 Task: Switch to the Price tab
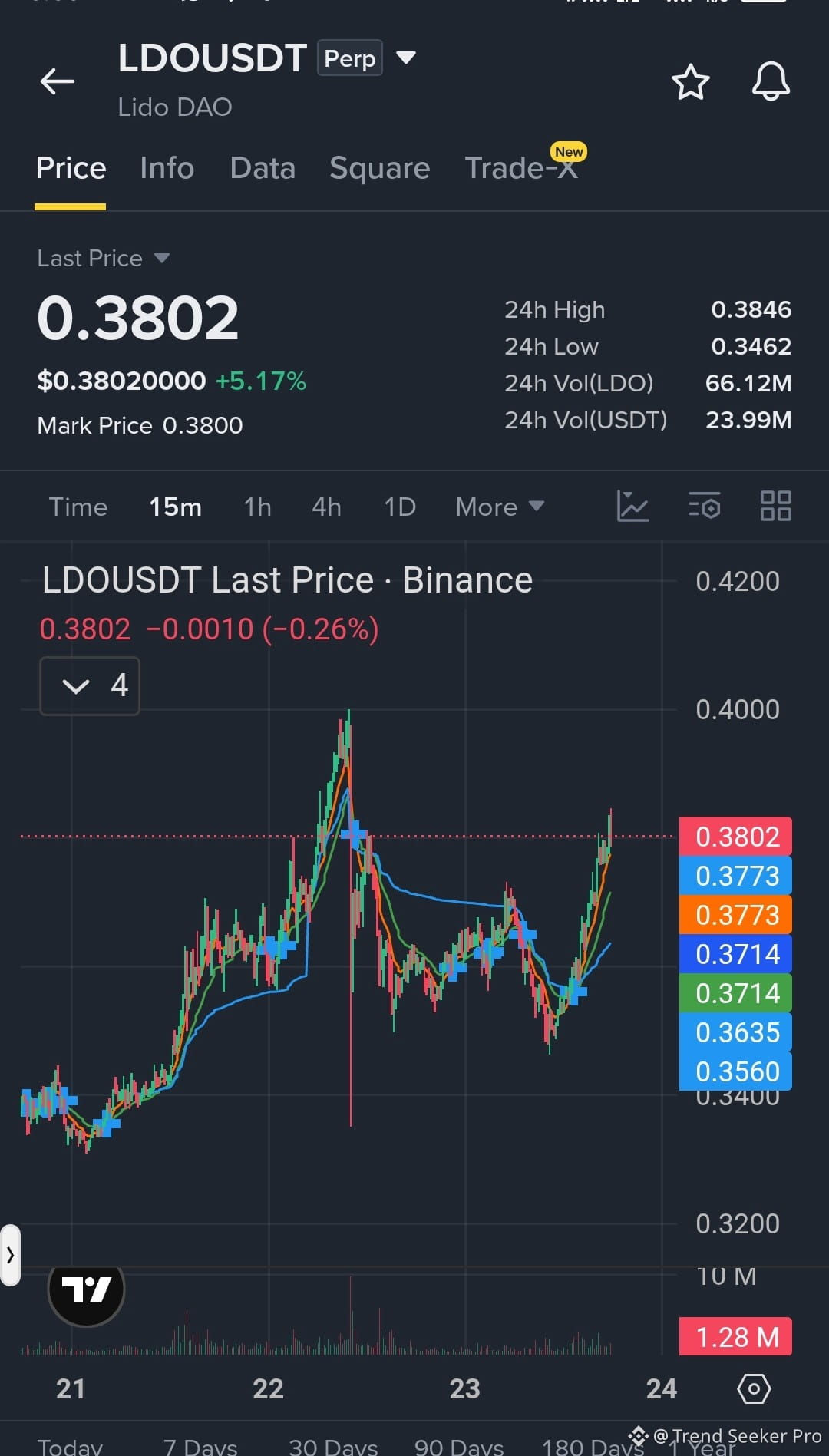coord(71,168)
